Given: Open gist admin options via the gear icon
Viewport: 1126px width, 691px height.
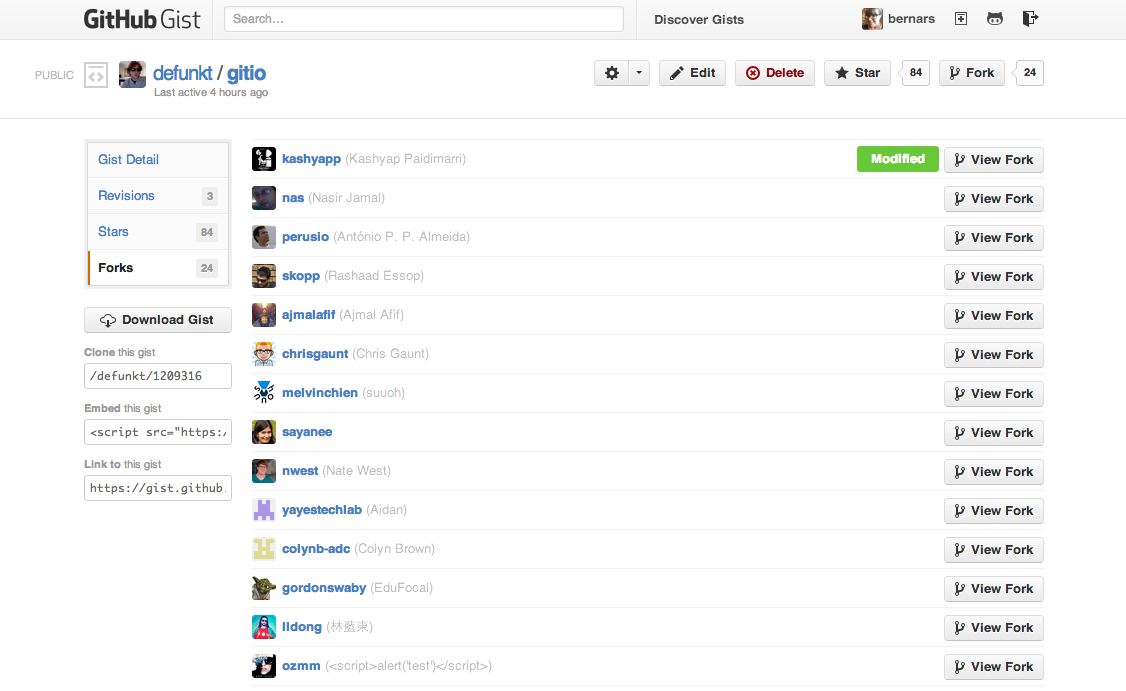Looking at the screenshot, I should tap(614, 72).
